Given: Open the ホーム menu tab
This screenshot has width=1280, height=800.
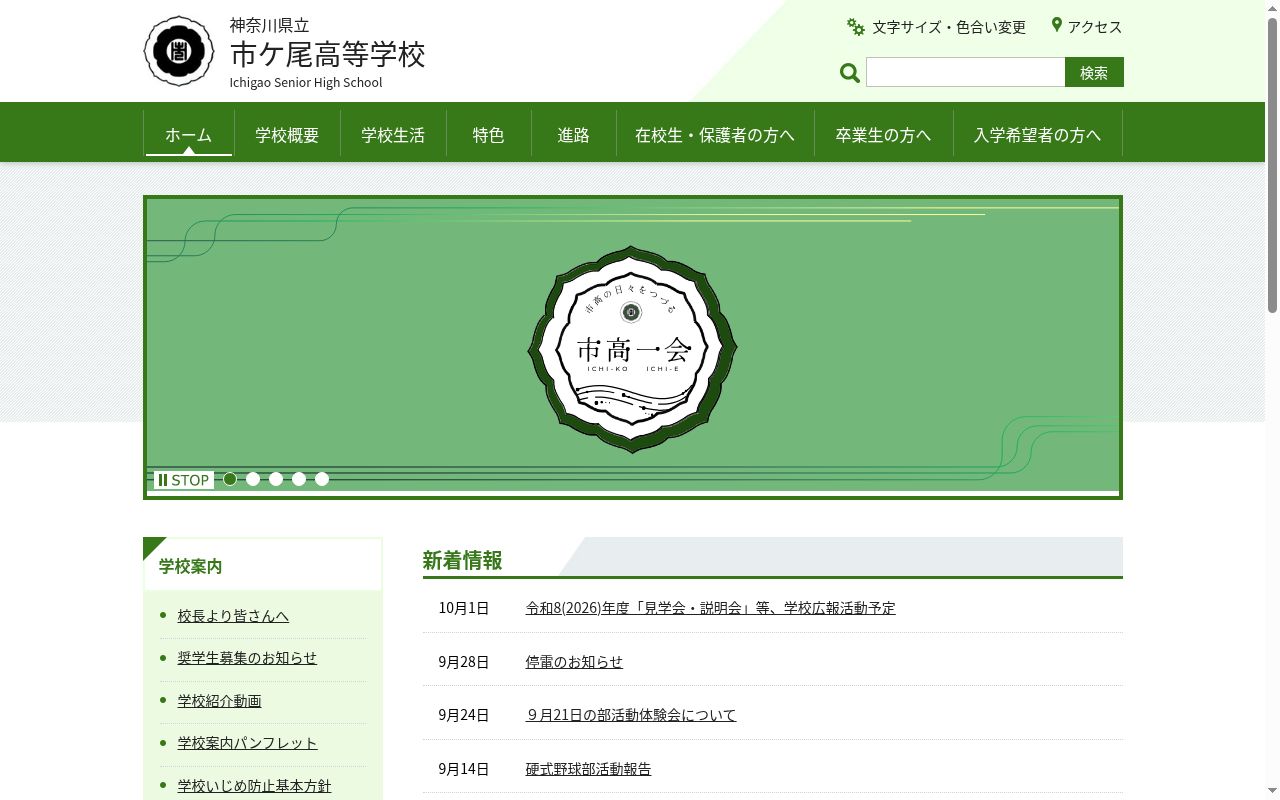Looking at the screenshot, I should click(x=189, y=134).
